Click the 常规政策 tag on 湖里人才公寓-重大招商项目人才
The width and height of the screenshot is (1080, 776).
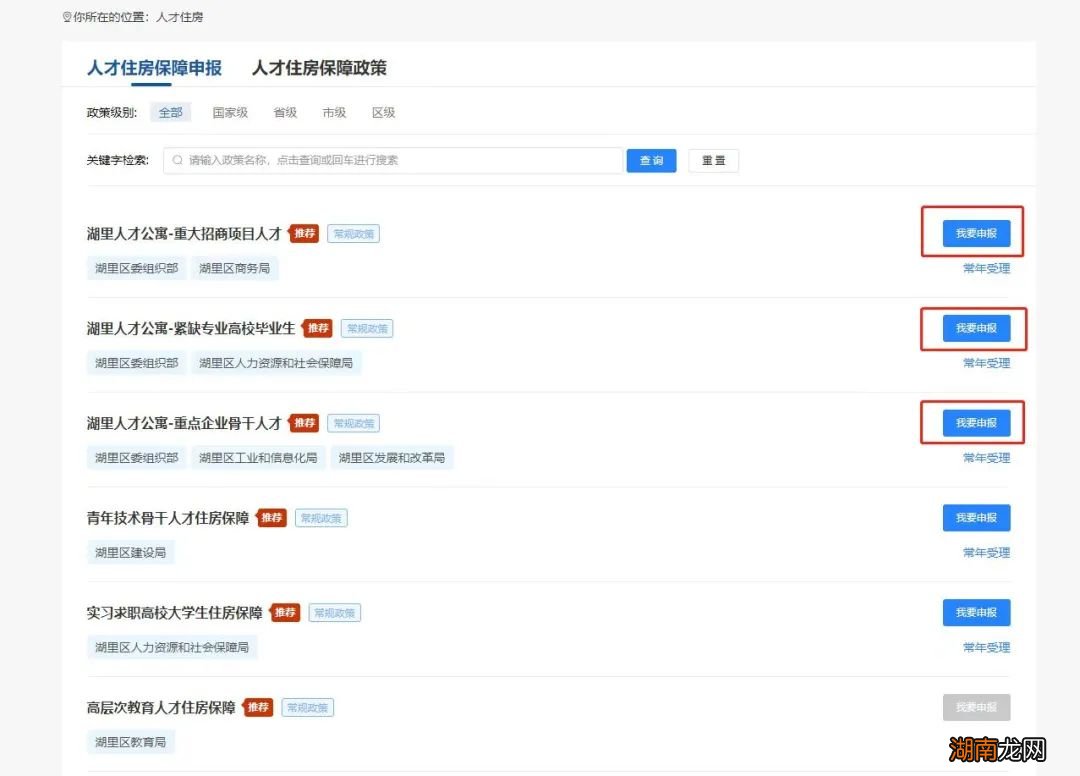click(x=353, y=233)
